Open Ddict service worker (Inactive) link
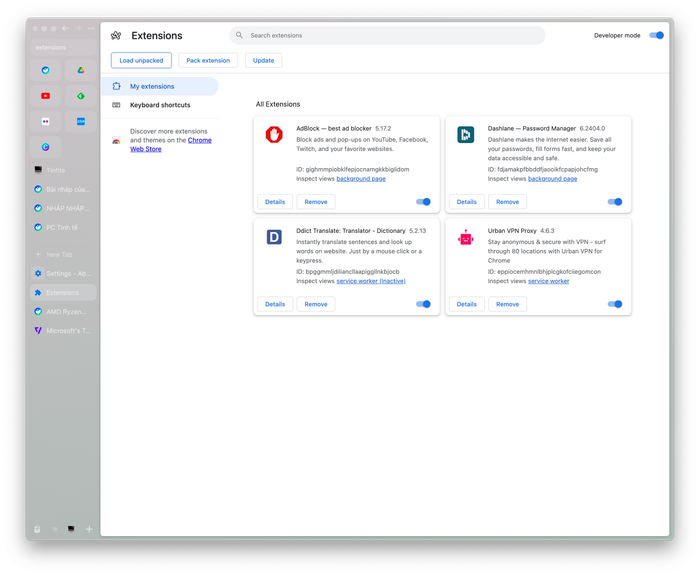This screenshot has width=700, height=575. [x=371, y=281]
